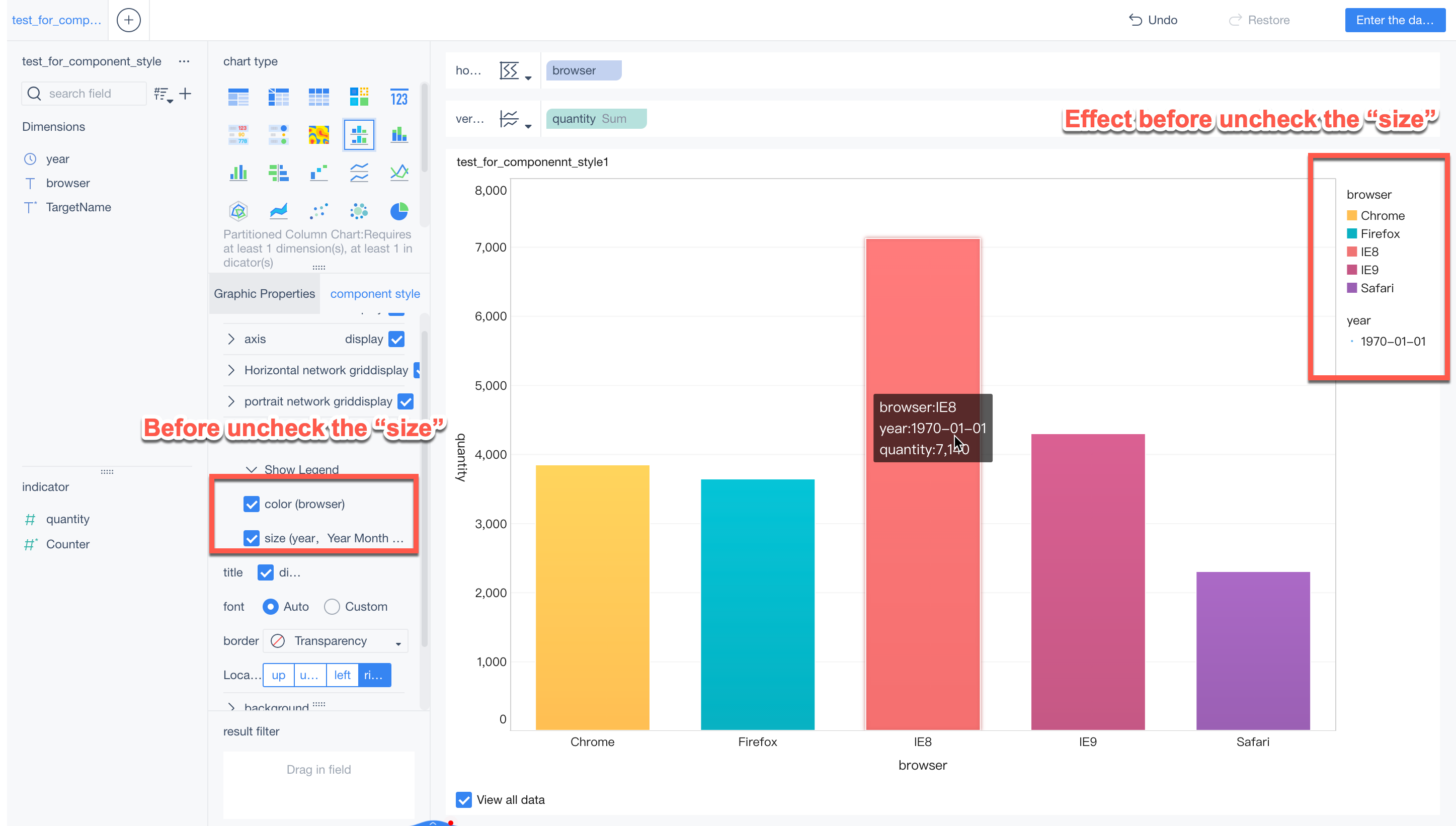Open the test_for_comp... tab
This screenshot has height=826, width=1456.
point(57,20)
